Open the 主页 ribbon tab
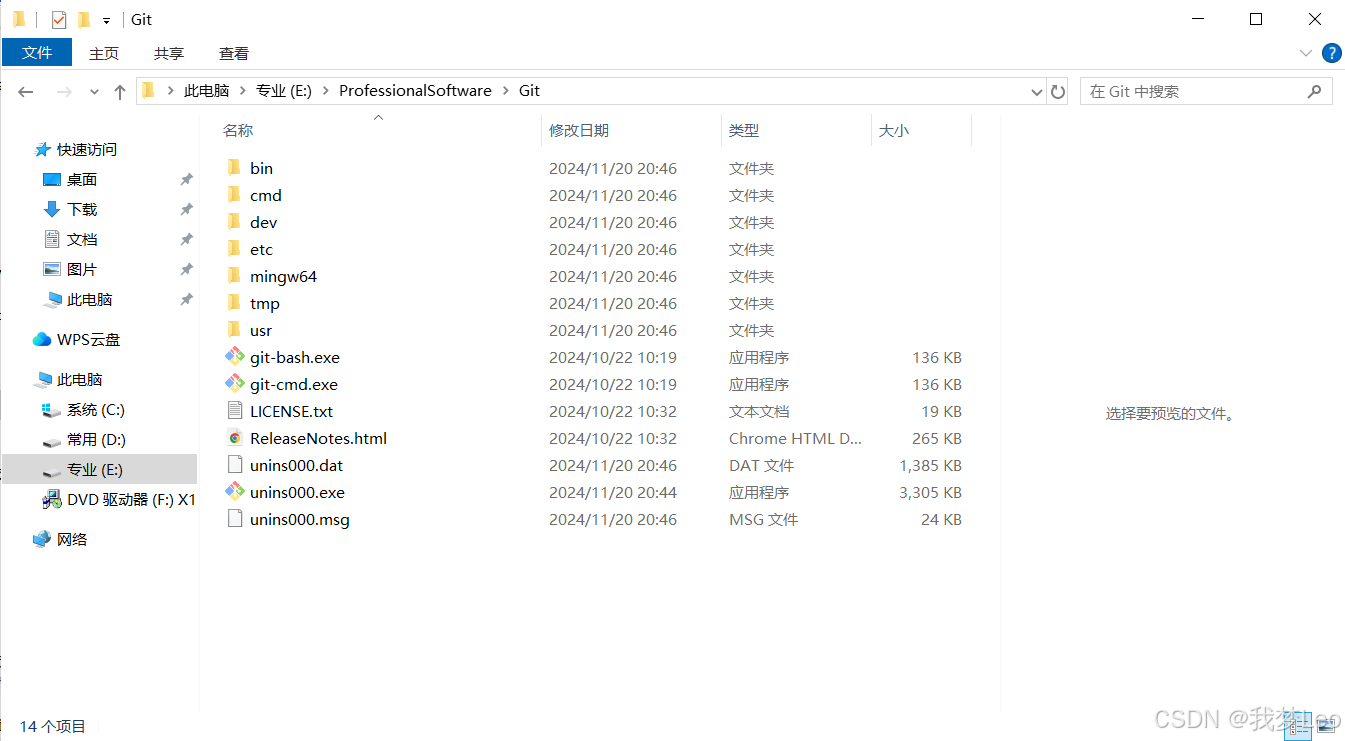 104,53
